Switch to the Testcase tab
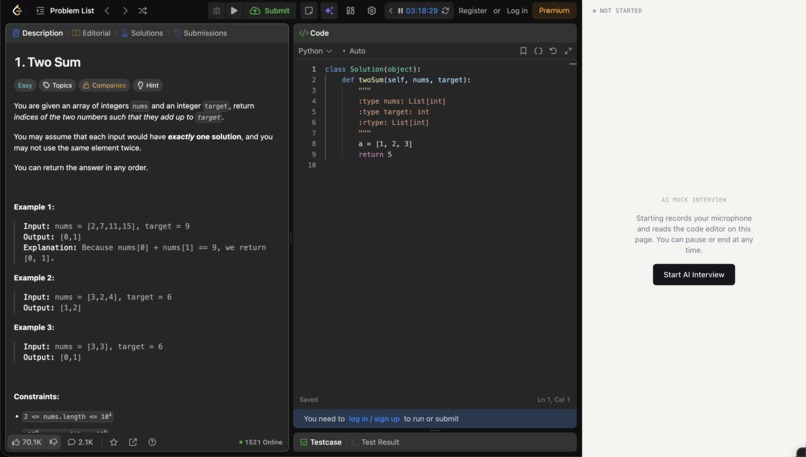 point(321,442)
